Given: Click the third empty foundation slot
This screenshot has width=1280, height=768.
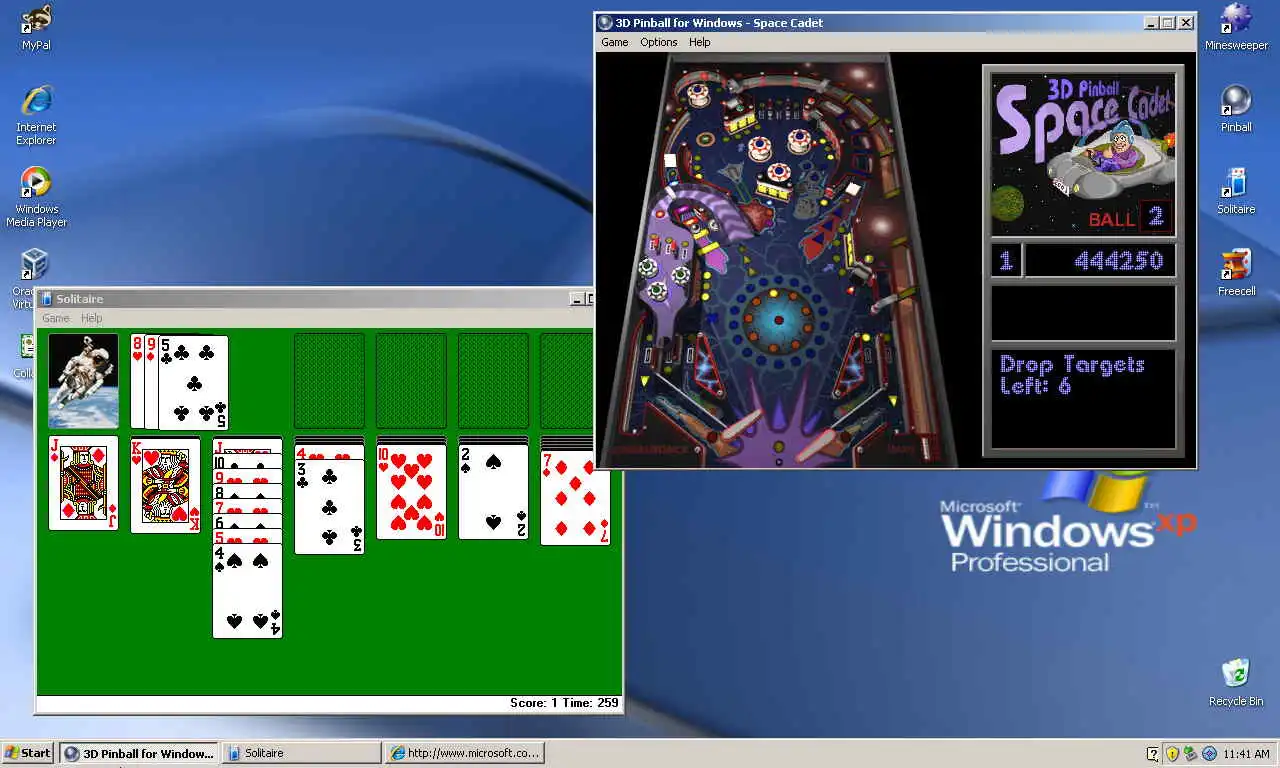Looking at the screenshot, I should pos(493,381).
